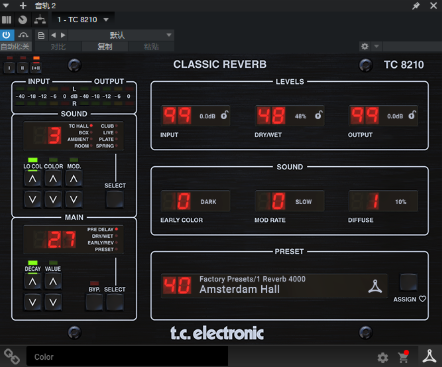
Task: Click the 复制 copy button
Action: point(105,47)
